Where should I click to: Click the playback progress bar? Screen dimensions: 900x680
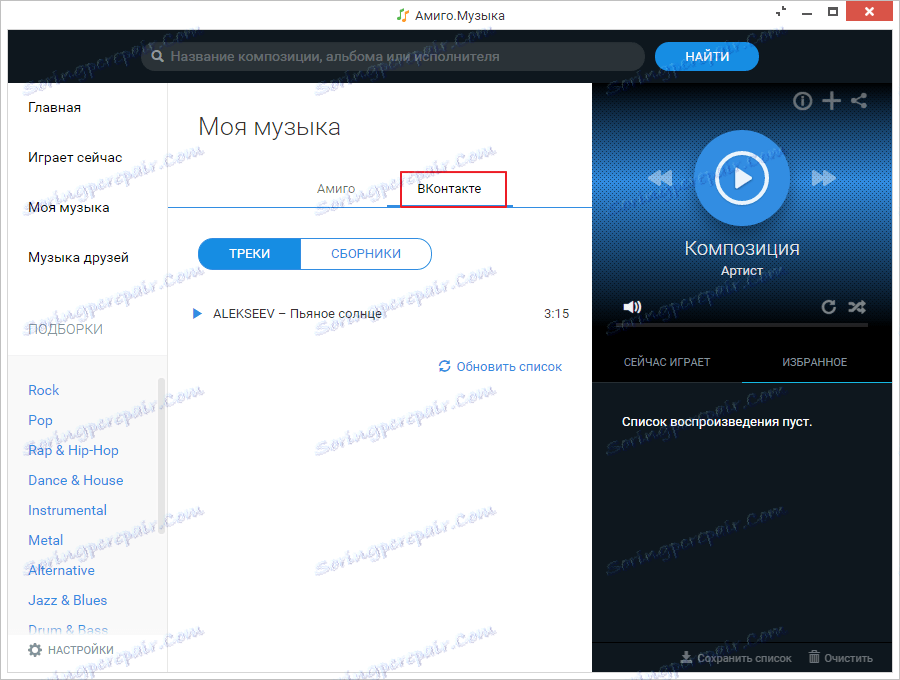pyautogui.click(x=742, y=325)
